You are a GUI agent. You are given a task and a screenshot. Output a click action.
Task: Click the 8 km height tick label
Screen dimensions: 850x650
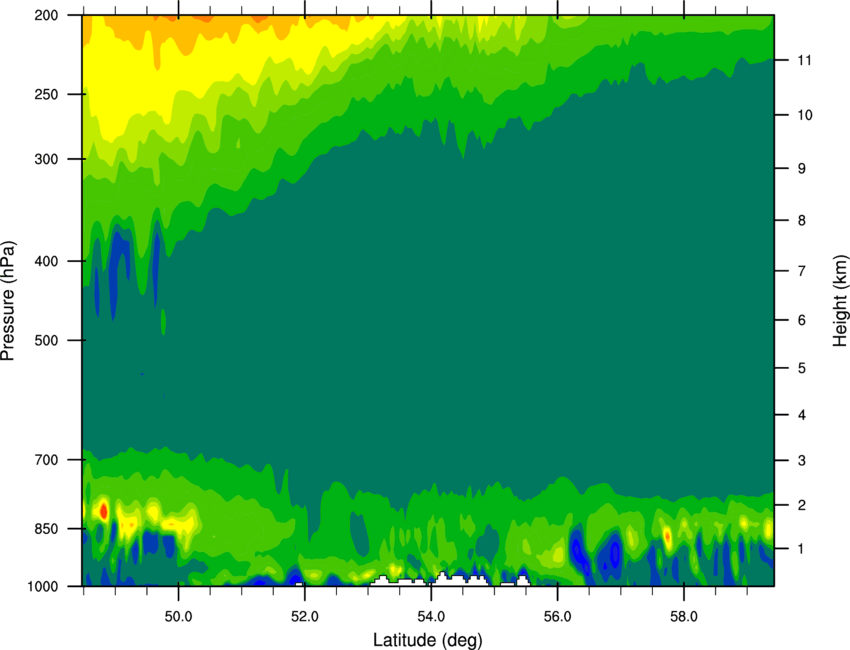click(802, 220)
